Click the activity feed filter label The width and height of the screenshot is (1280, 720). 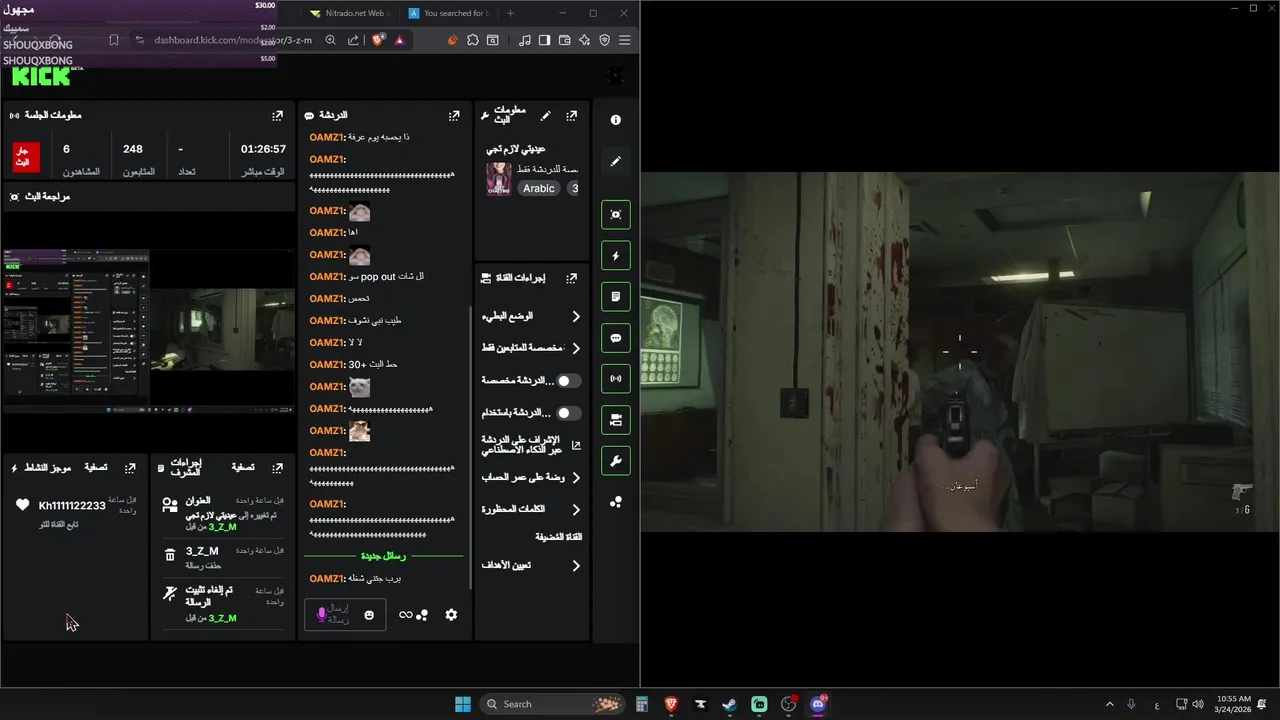tap(96, 468)
